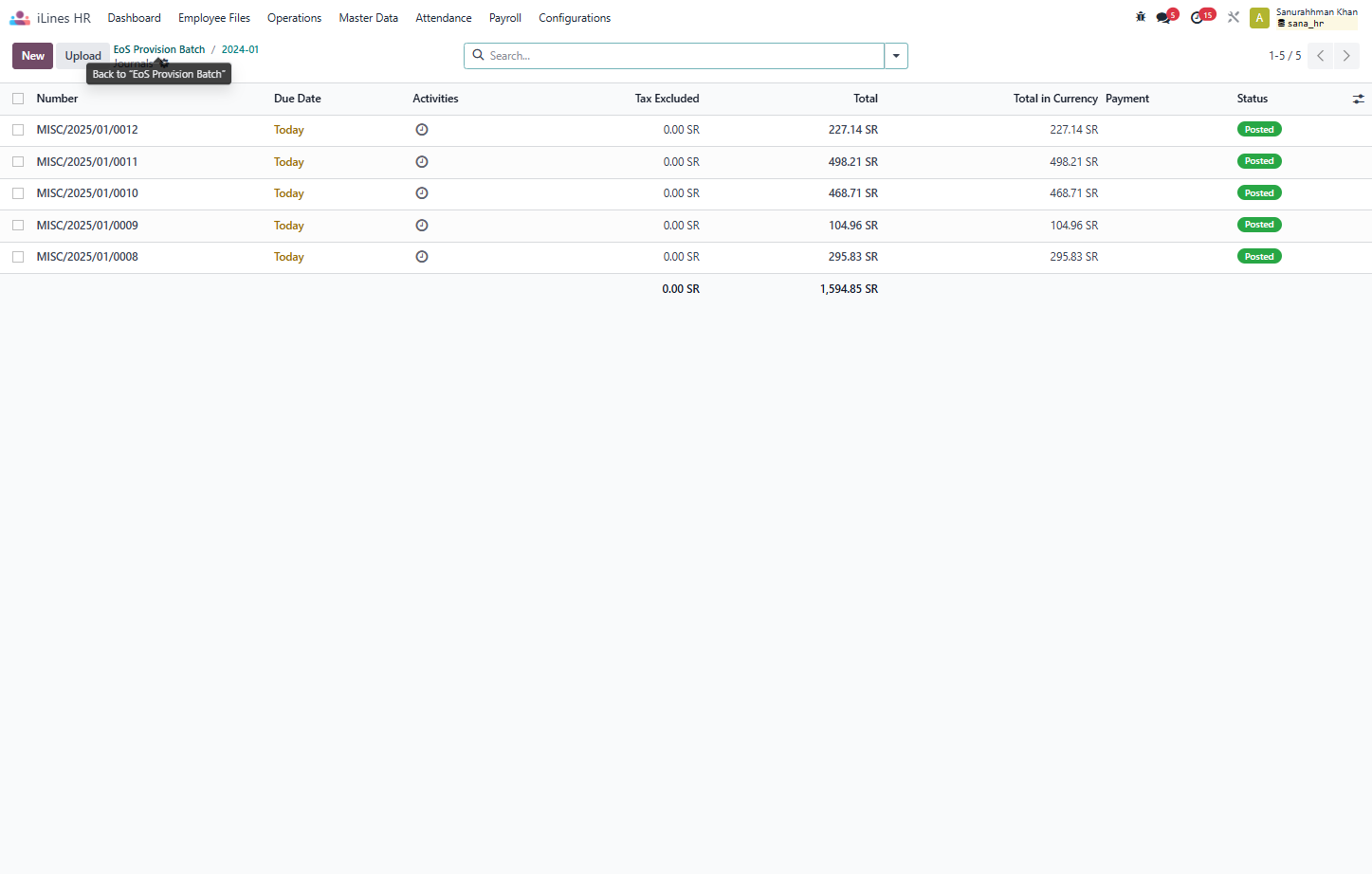Open the Operations menu
Viewport: 1372px width, 874px height.
(x=294, y=18)
